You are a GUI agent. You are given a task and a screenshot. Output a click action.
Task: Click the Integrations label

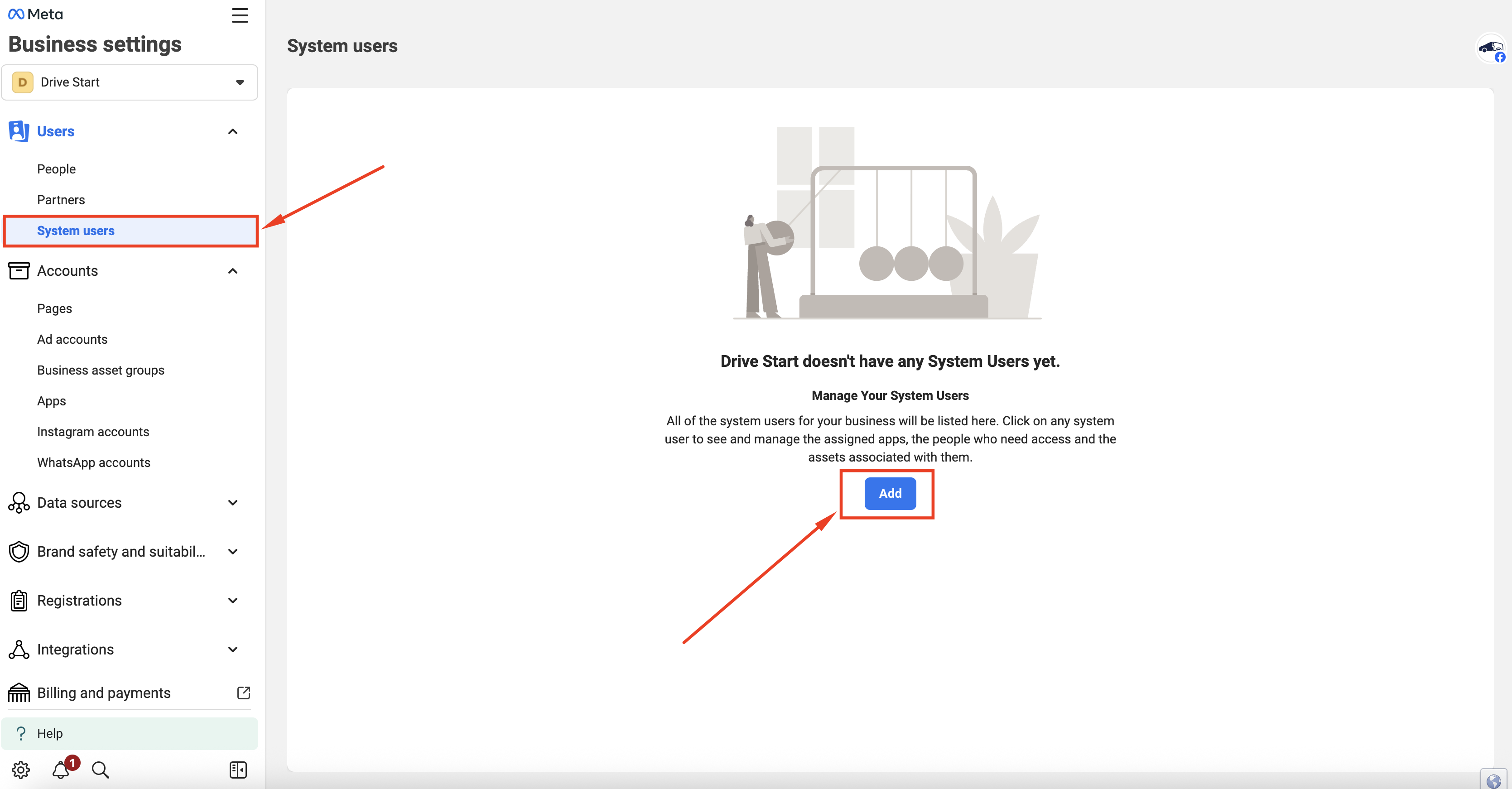(75, 649)
